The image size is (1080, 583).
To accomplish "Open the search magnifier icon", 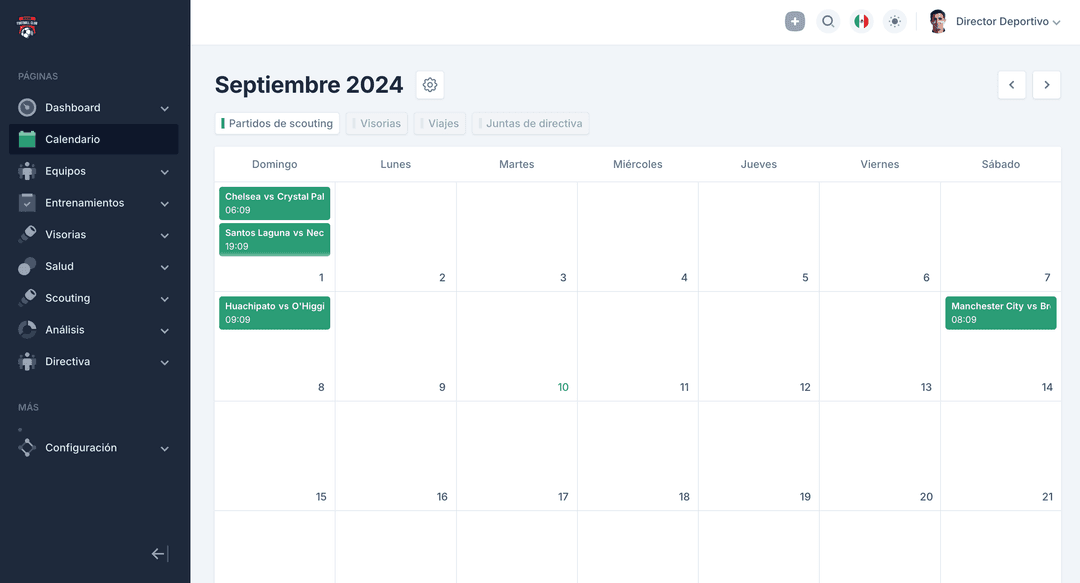I will (828, 20).
